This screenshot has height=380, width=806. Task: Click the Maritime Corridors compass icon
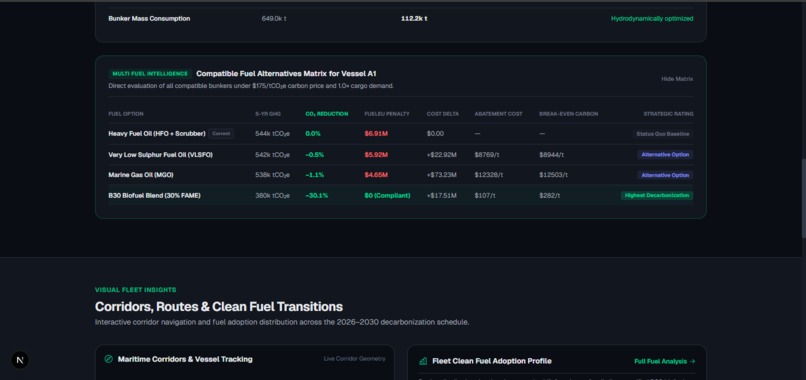pos(108,359)
